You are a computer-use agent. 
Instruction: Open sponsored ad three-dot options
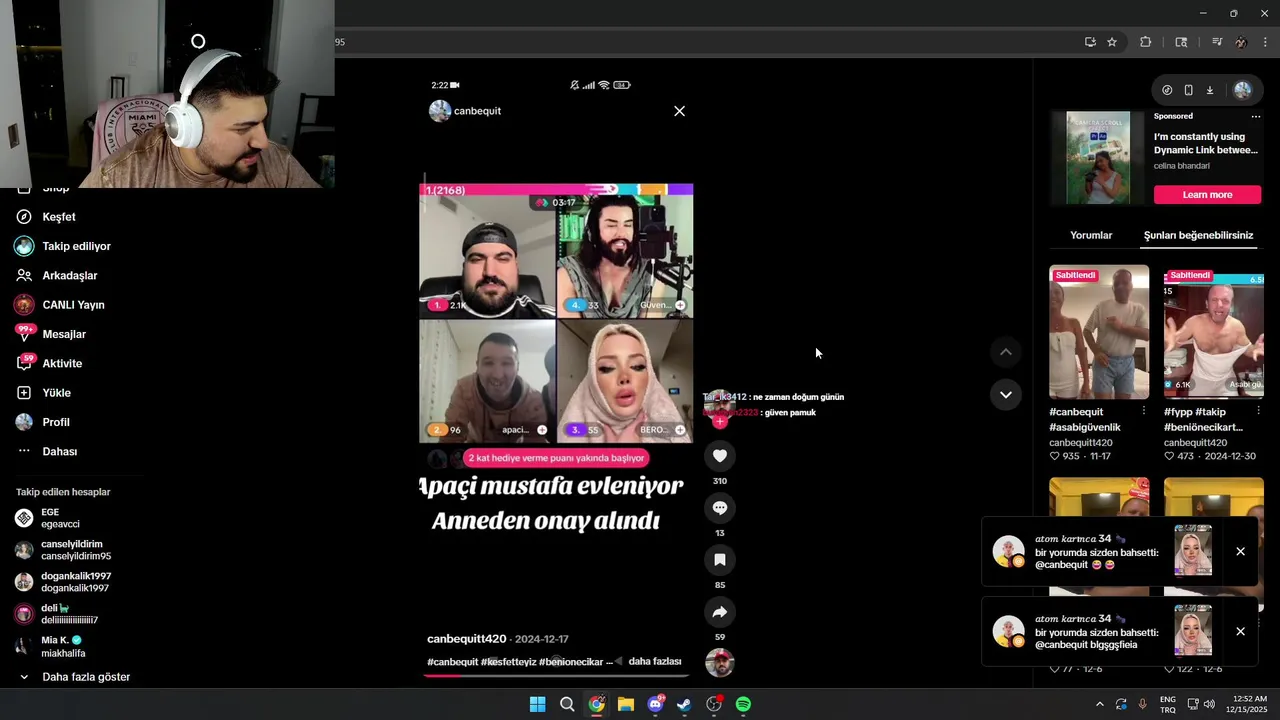pyautogui.click(x=1256, y=117)
